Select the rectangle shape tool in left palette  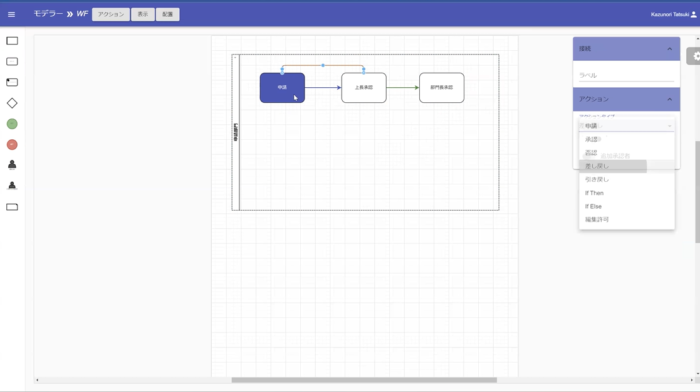(12, 41)
